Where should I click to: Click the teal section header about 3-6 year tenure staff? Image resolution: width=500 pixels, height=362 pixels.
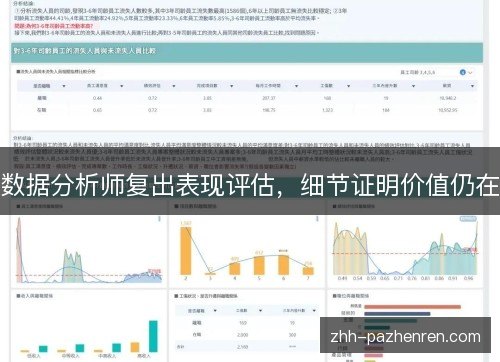[247, 53]
